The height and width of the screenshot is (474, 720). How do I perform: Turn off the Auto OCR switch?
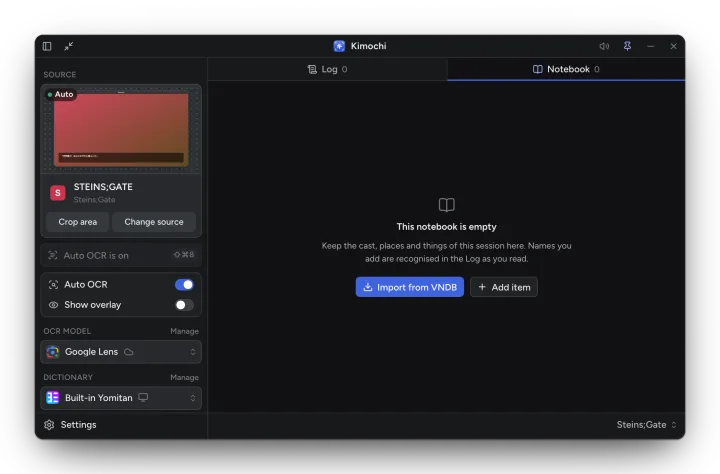184,285
